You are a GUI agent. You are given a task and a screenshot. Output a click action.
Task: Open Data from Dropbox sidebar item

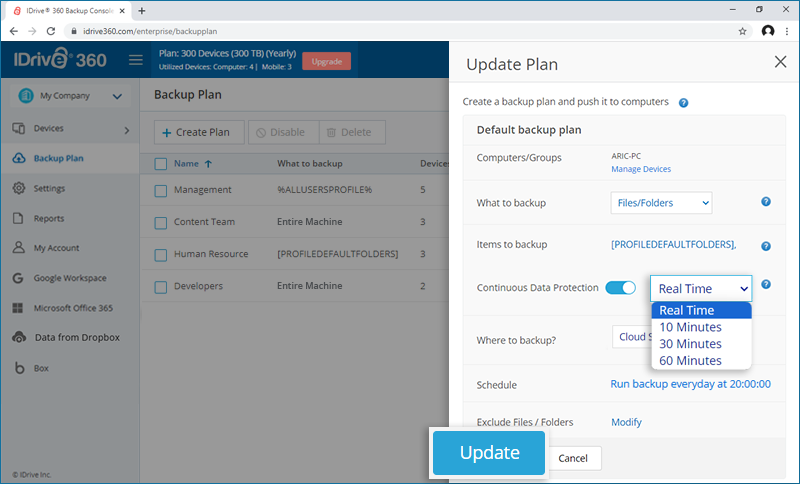point(70,338)
